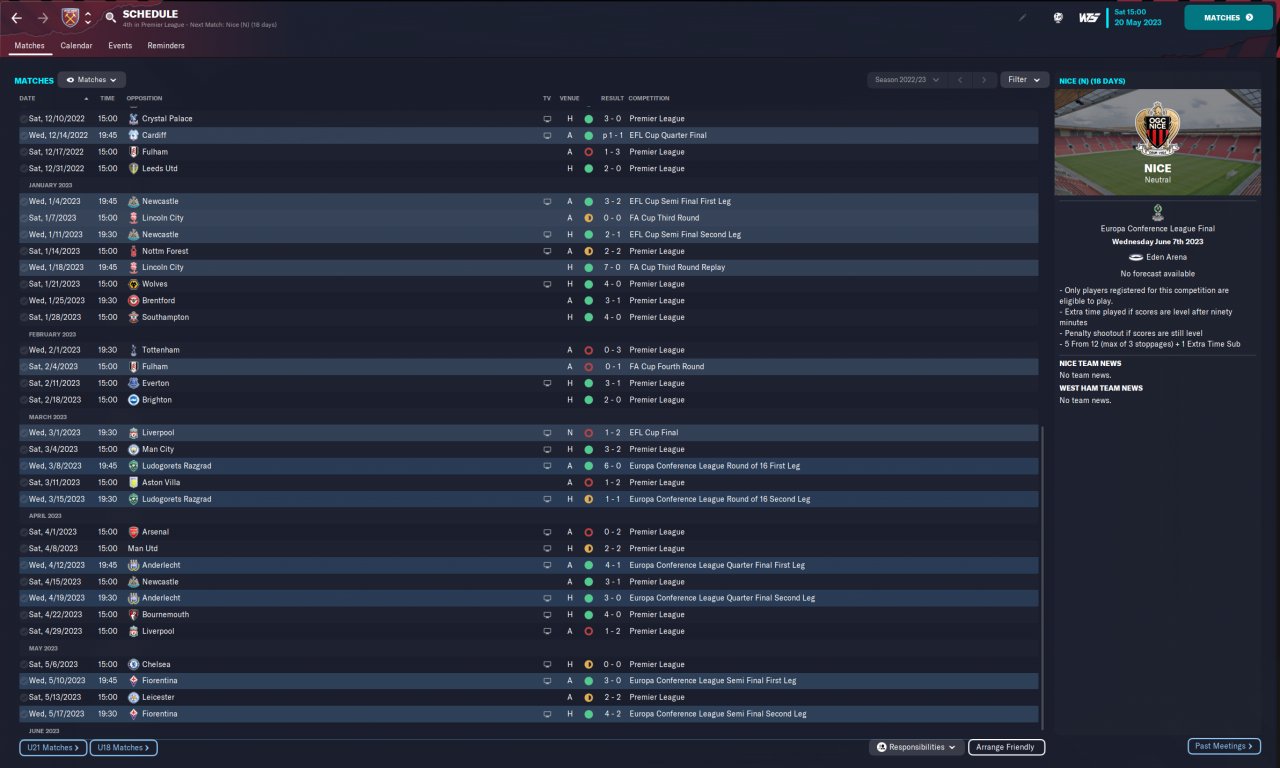Open the search magnifier icon
The image size is (1280, 768).
click(x=110, y=18)
